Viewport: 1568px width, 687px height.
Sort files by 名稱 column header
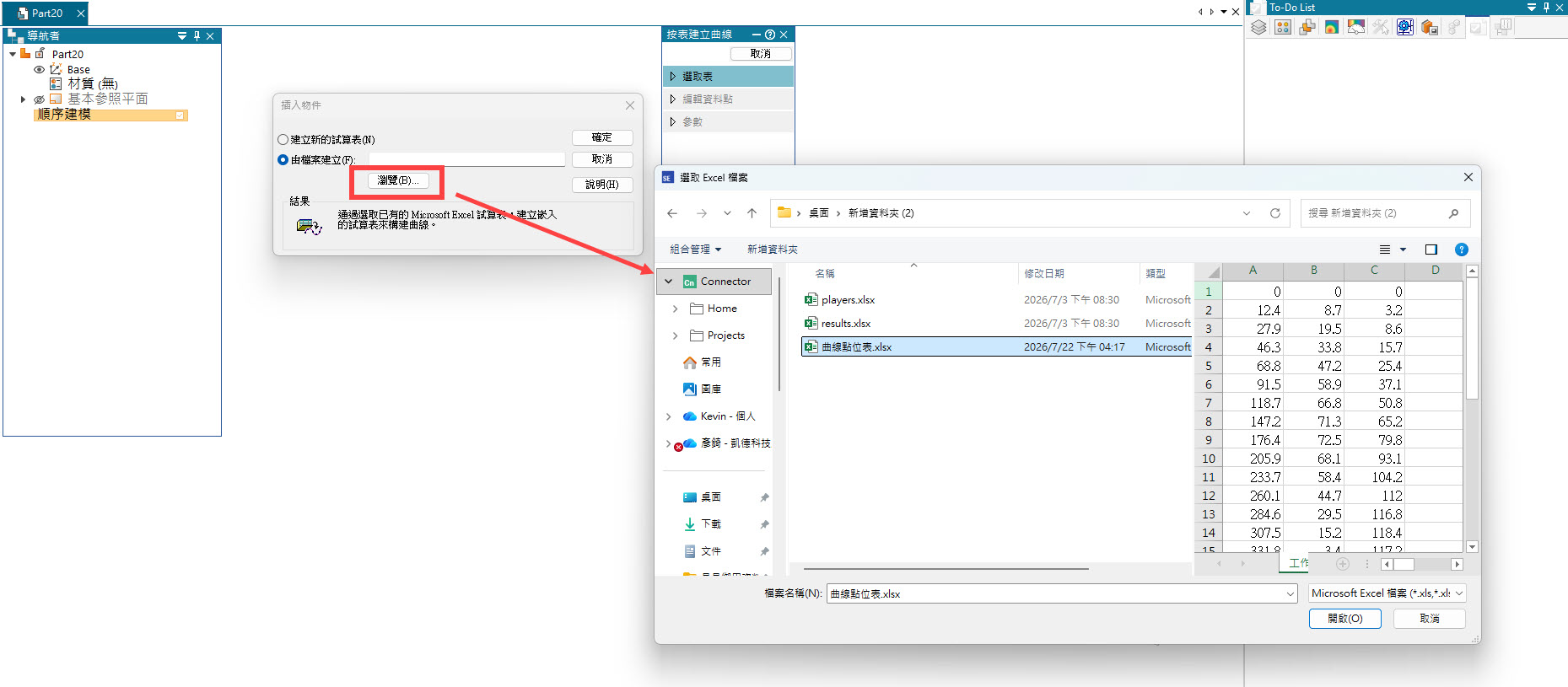coord(825,274)
